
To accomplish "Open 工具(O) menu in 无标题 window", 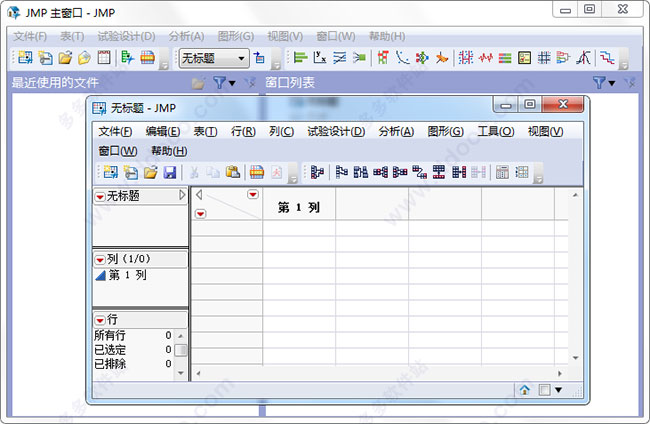I will 496,131.
